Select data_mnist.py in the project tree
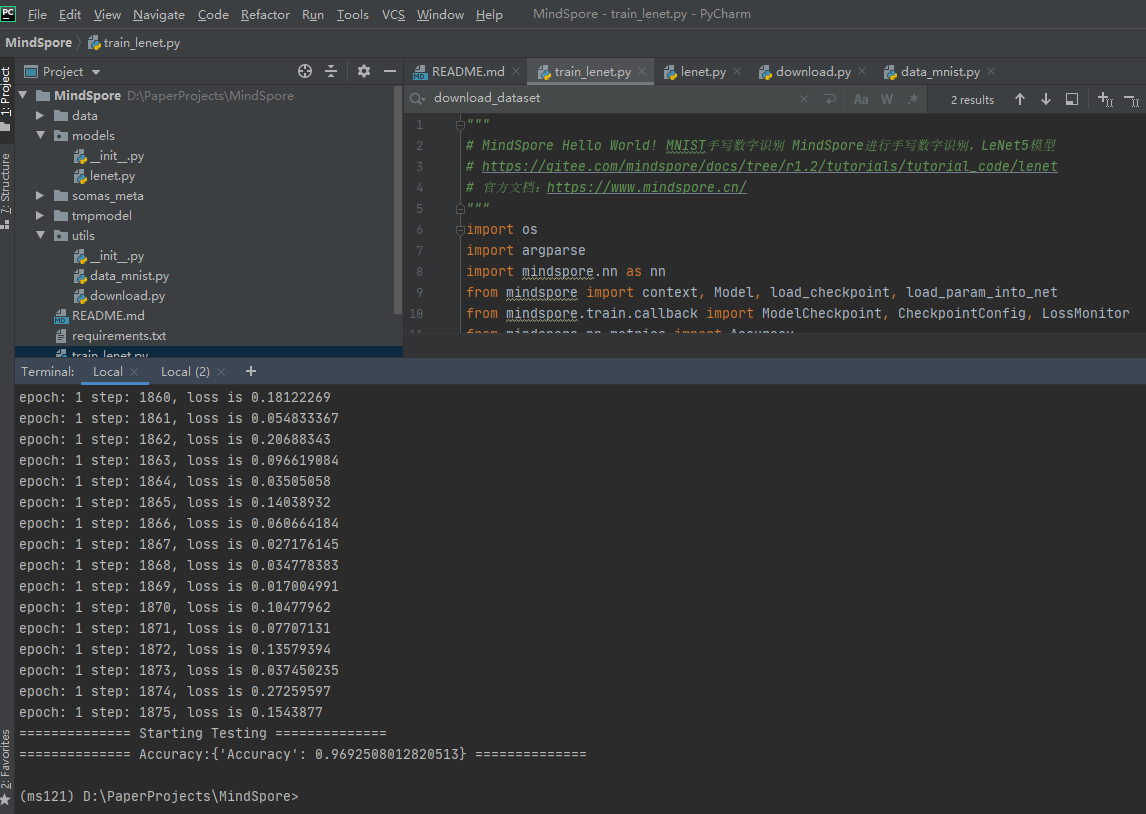This screenshot has height=814, width=1146. 129,276
